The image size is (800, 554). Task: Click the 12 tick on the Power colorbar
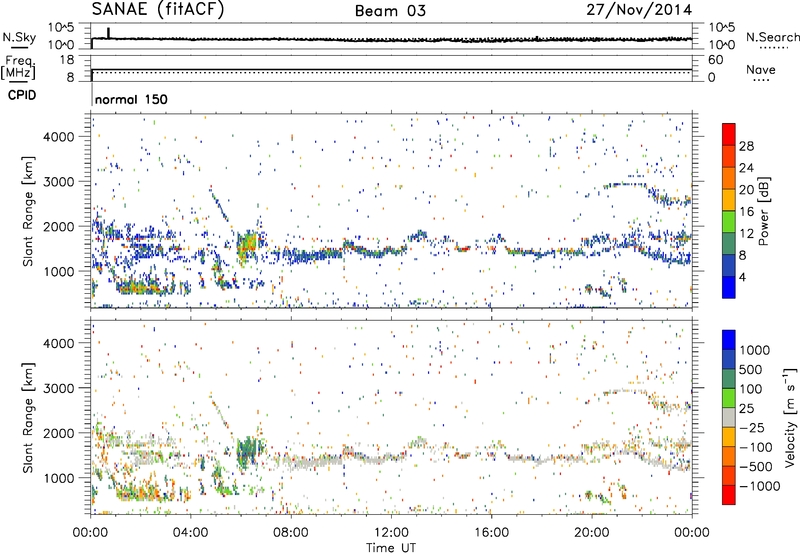(x=746, y=234)
